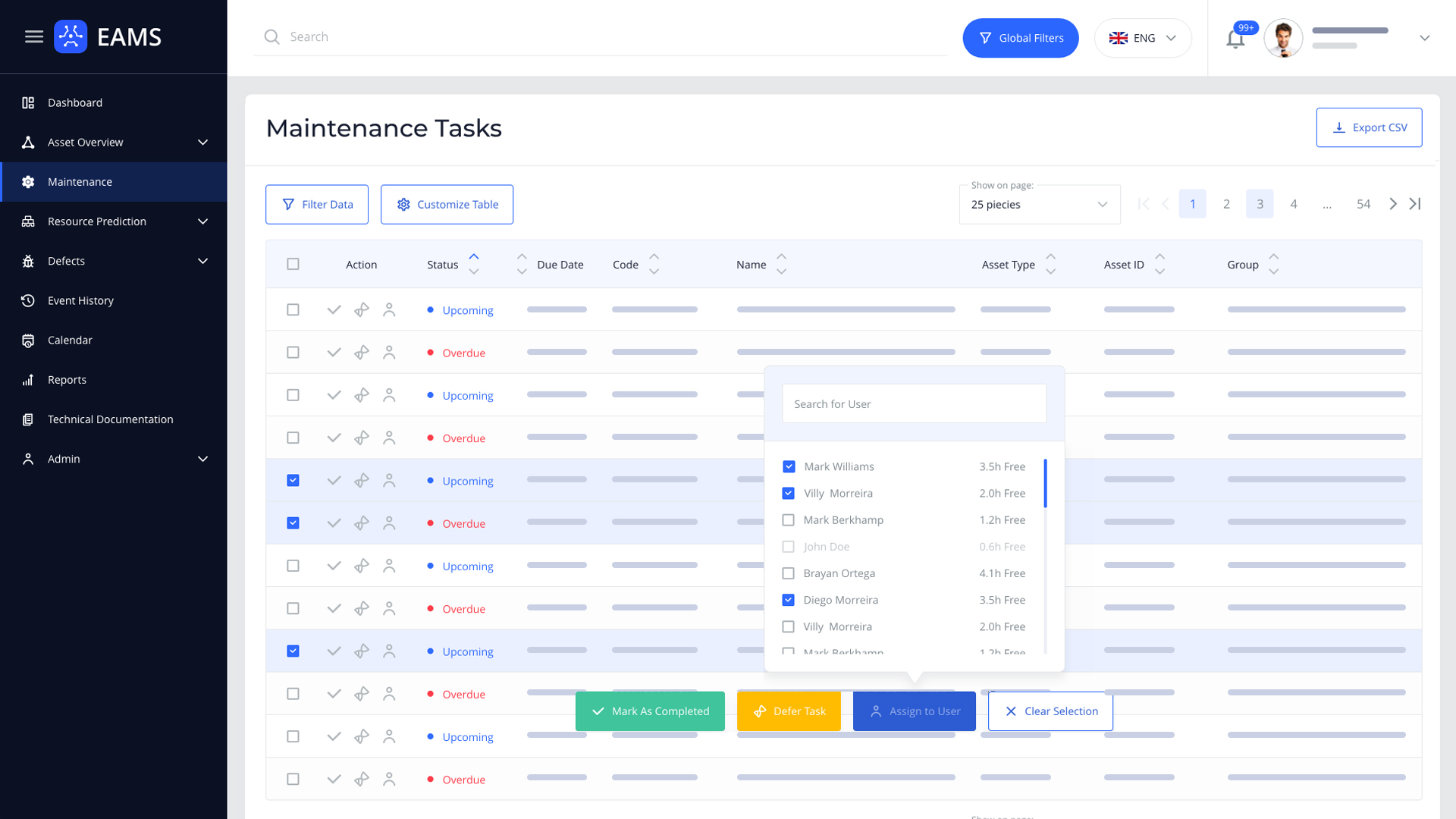This screenshot has width=1456, height=819.
Task: Toggle checkbox for Mark Williams user
Action: tap(789, 466)
